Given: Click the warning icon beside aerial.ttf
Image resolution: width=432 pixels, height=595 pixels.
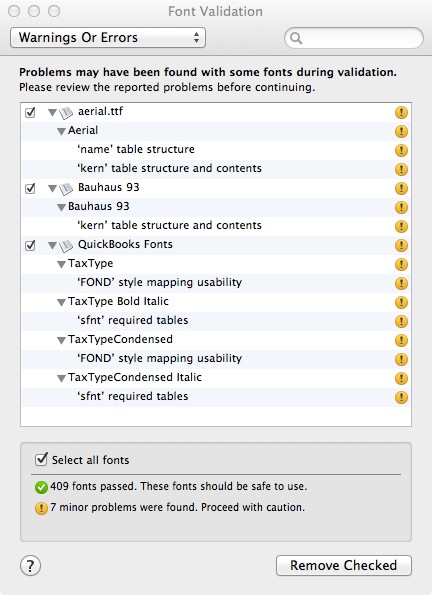Looking at the screenshot, I should [401, 112].
